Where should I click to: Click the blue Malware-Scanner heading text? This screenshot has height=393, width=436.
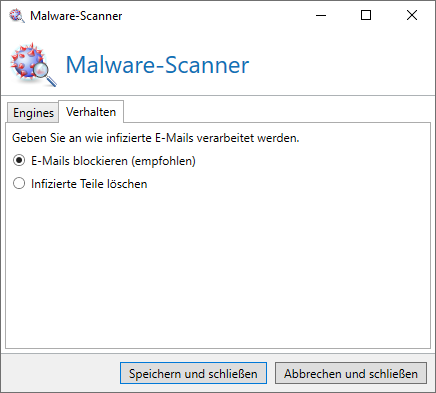(157, 65)
